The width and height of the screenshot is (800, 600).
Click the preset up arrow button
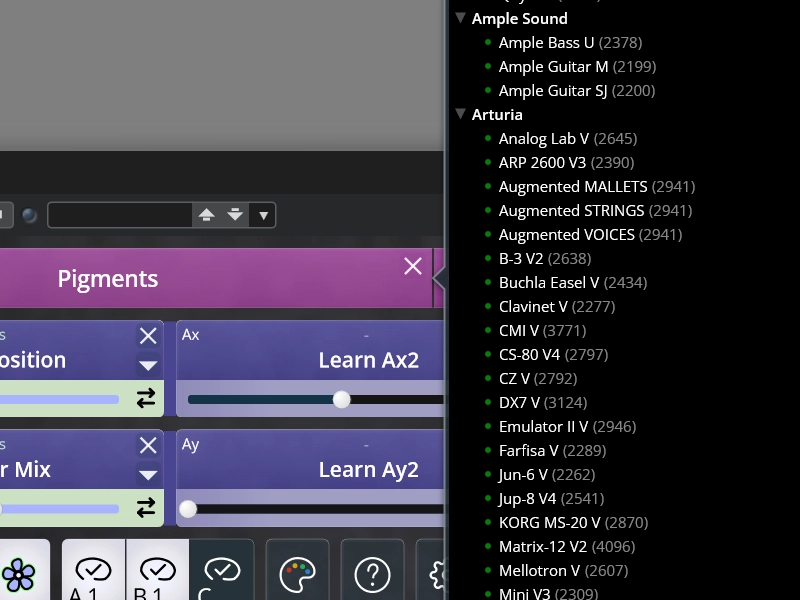206,215
